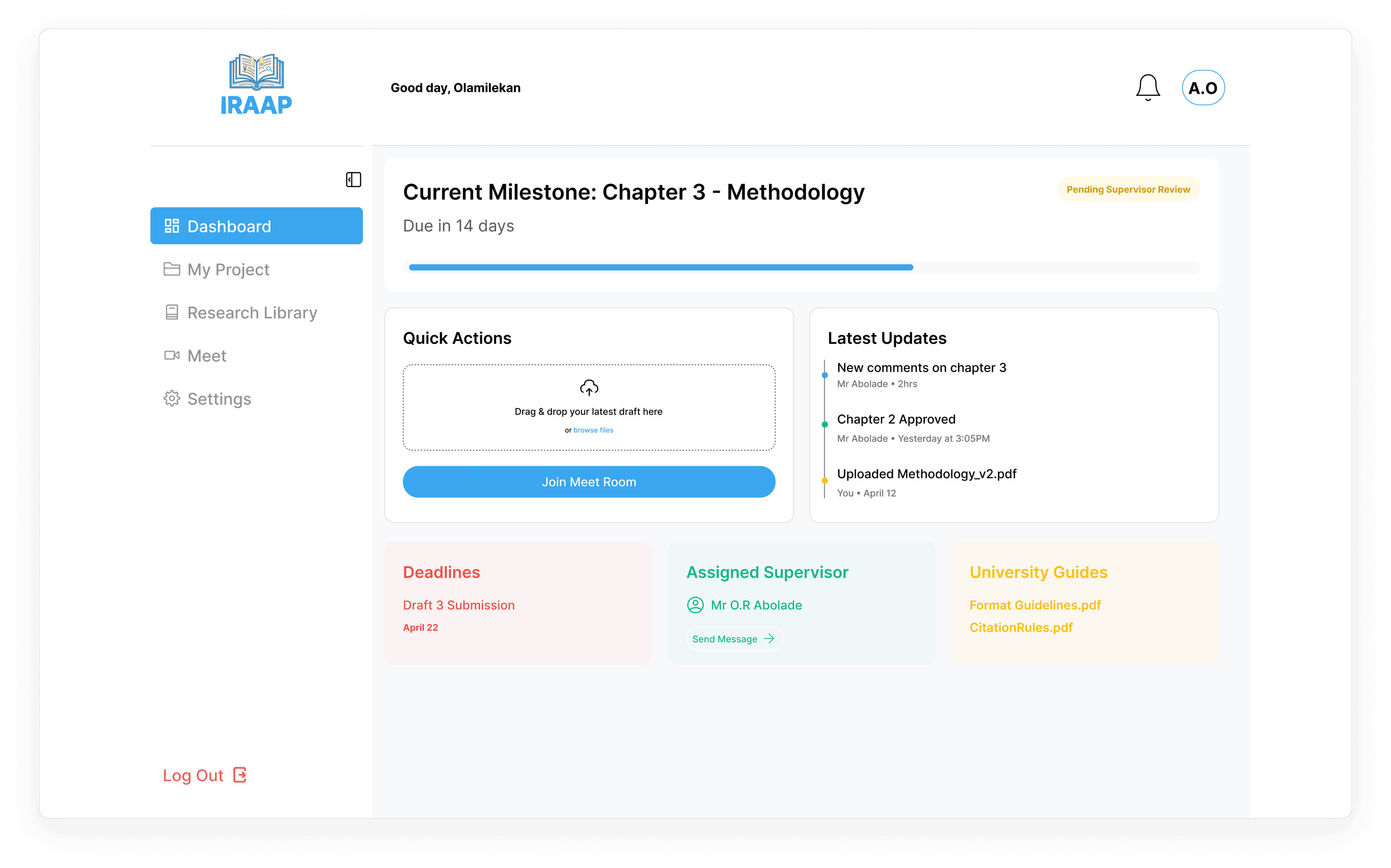Open the A.O profile avatar
The width and height of the screenshot is (1391, 868).
click(x=1203, y=88)
